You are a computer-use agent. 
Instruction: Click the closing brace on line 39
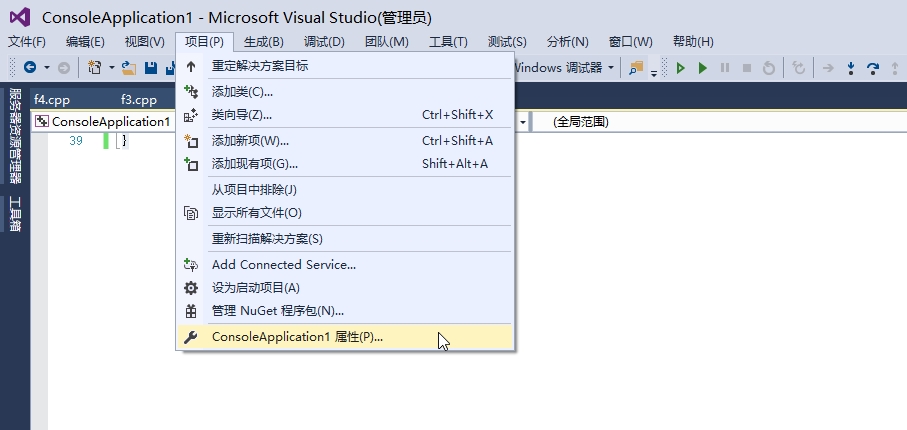[124, 141]
